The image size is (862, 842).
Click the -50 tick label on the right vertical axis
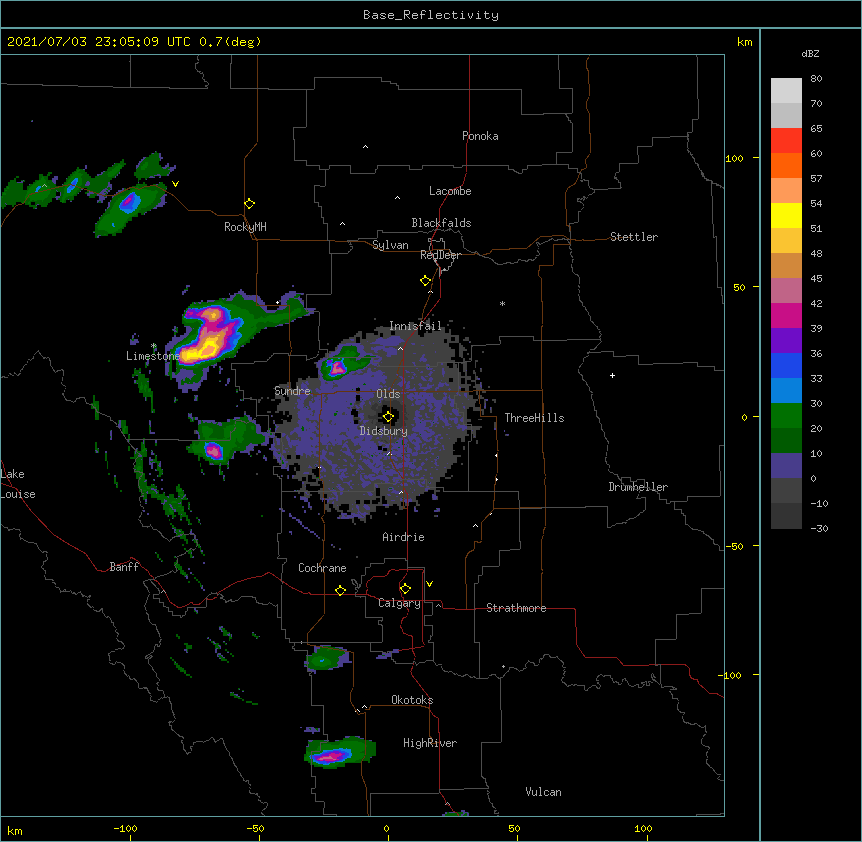(x=734, y=546)
